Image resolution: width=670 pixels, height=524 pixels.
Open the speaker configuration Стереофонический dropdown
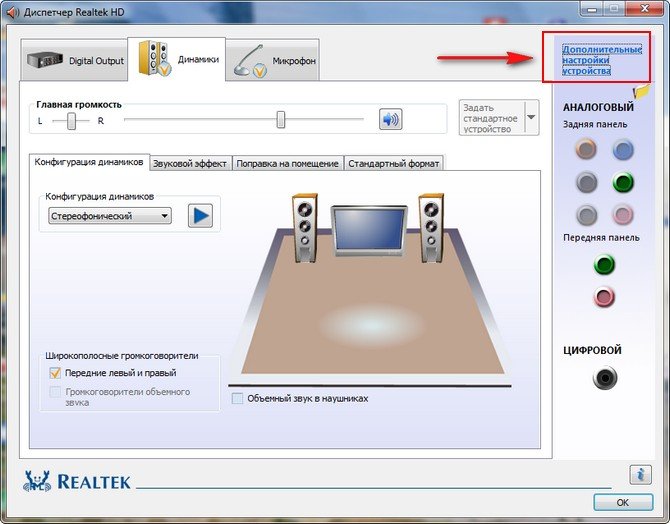click(x=110, y=216)
